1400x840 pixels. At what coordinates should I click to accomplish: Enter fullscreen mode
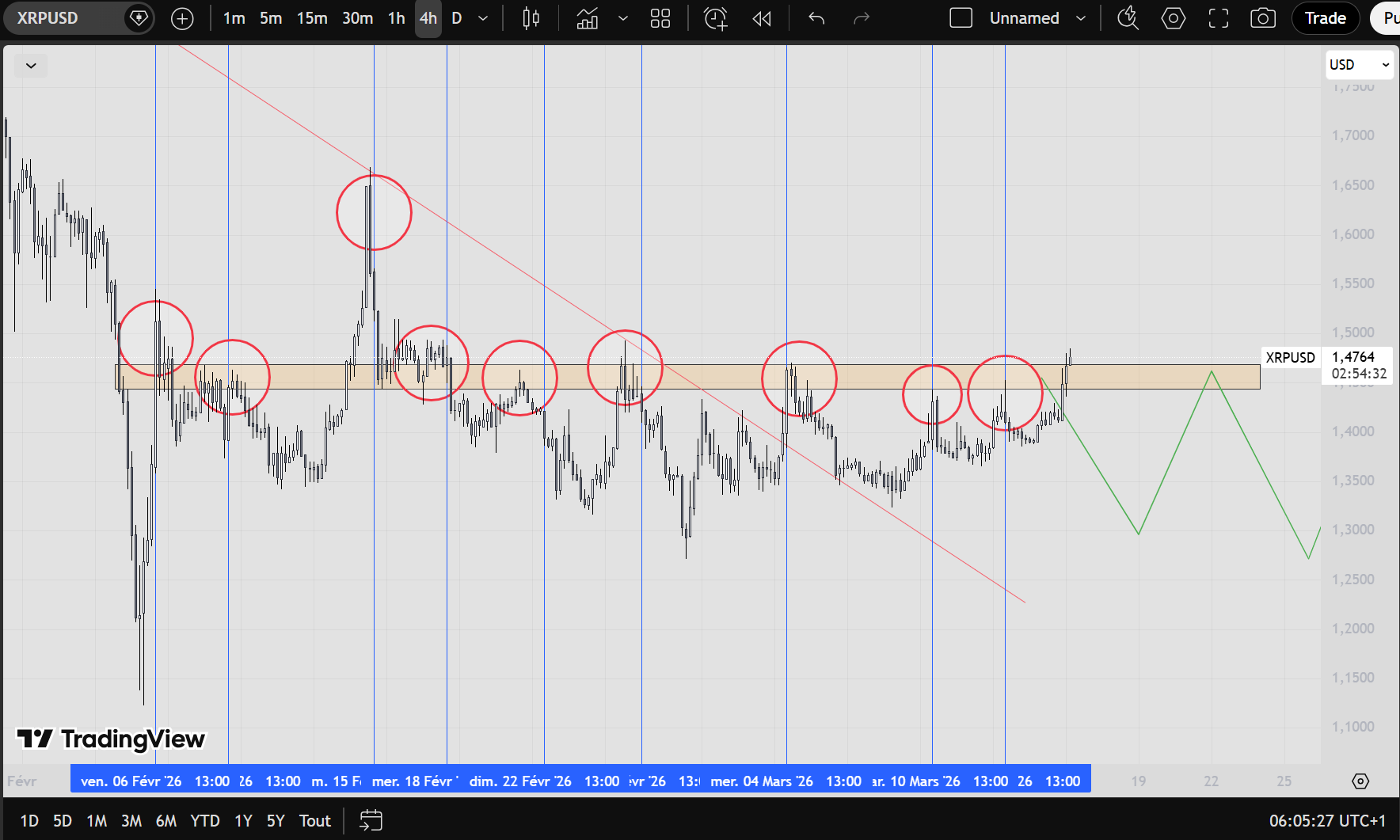1218,18
